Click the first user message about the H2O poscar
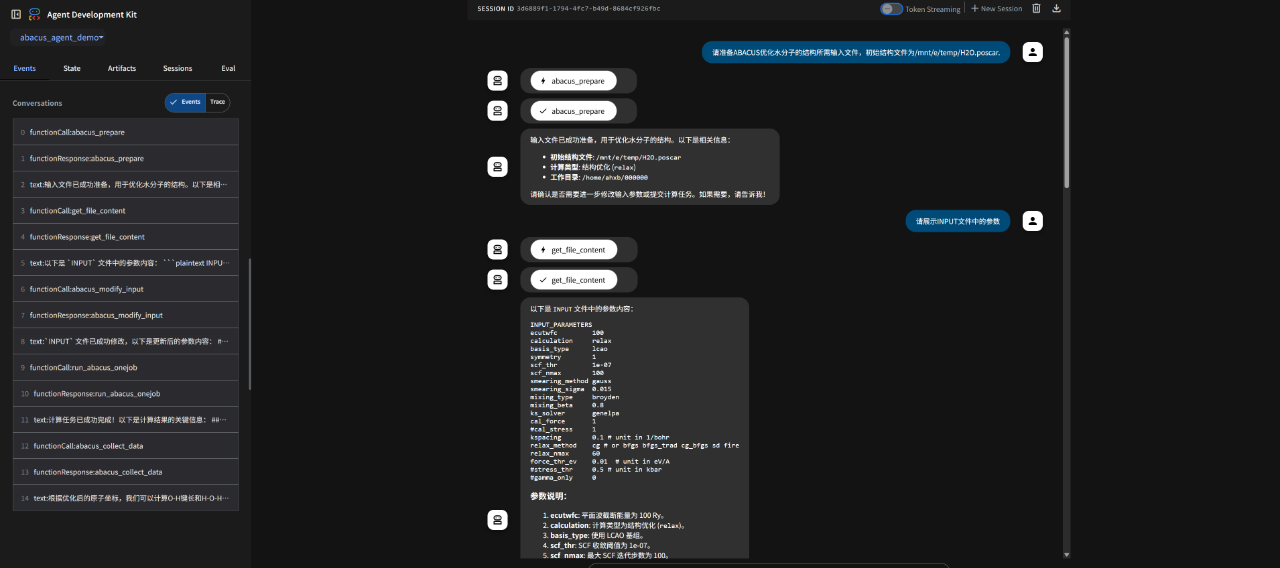Viewport: 1280px width, 568px height. 857,52
